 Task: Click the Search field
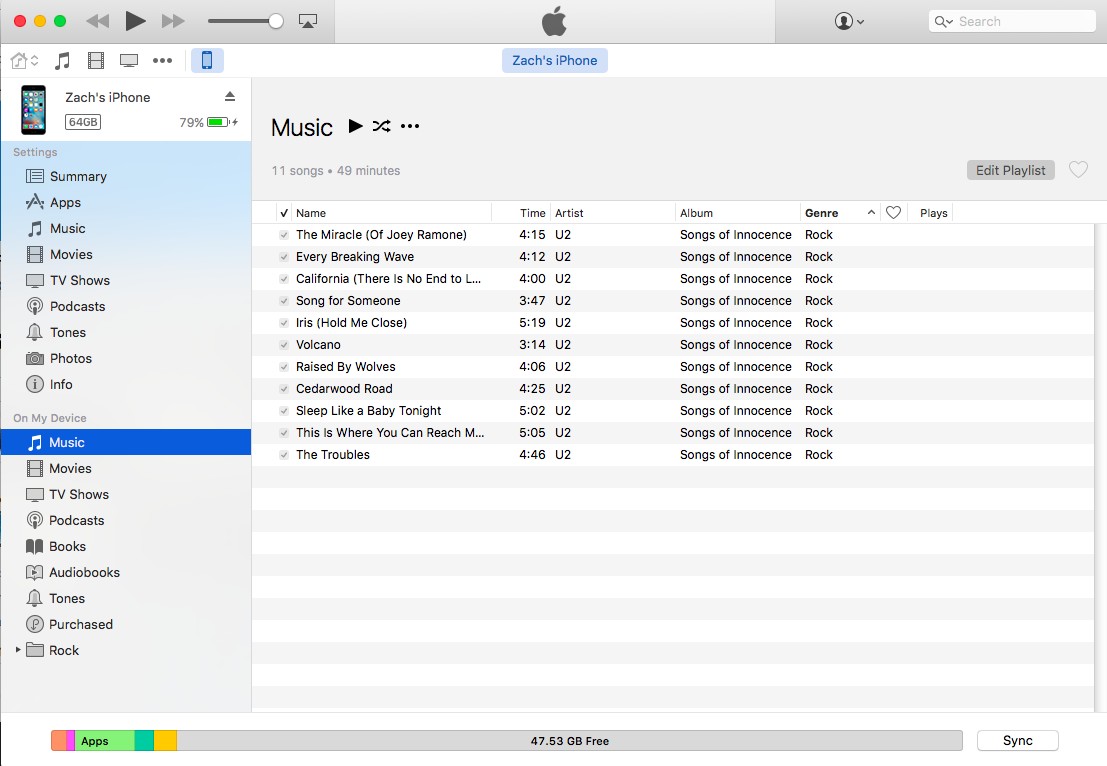tap(1012, 21)
